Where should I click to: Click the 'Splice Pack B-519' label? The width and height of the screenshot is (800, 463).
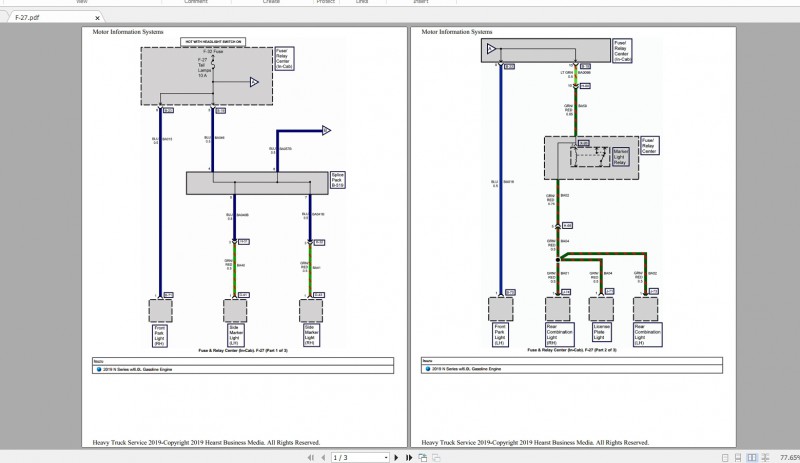click(337, 180)
